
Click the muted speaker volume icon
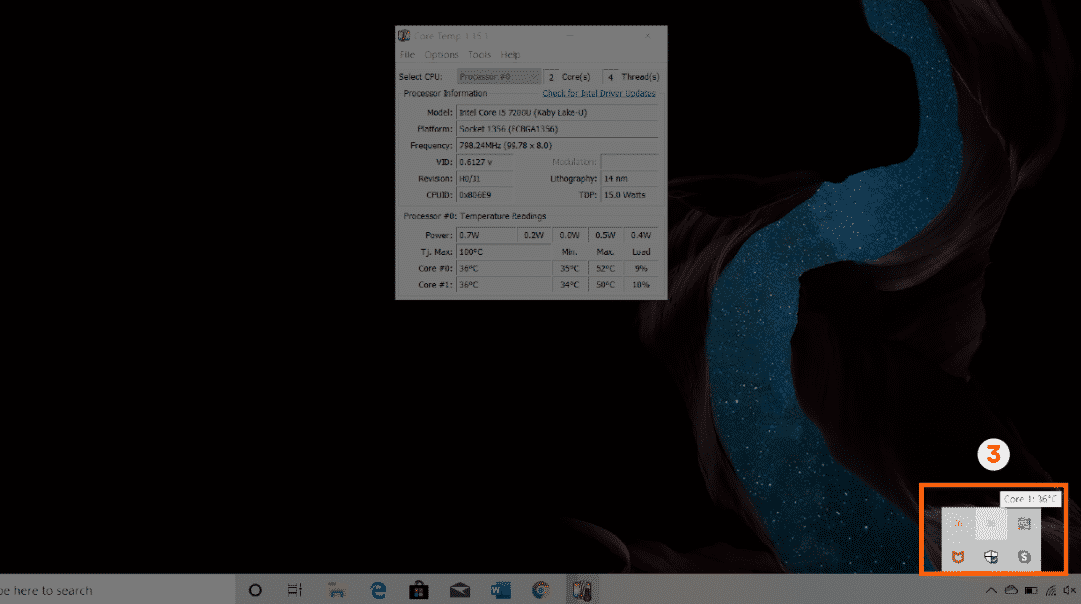tap(1069, 590)
